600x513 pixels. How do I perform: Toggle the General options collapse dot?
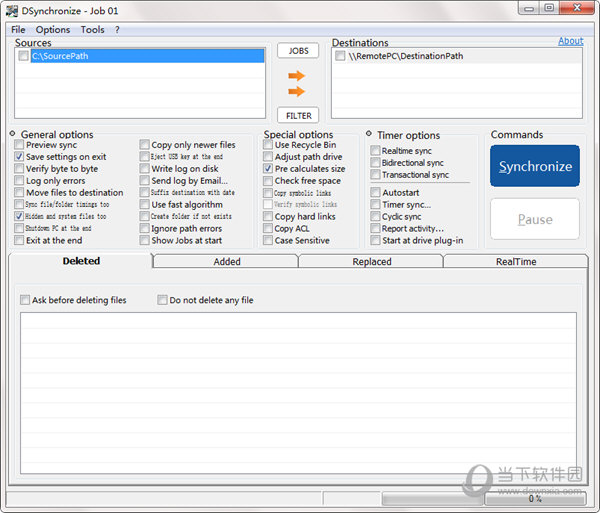coord(13,133)
